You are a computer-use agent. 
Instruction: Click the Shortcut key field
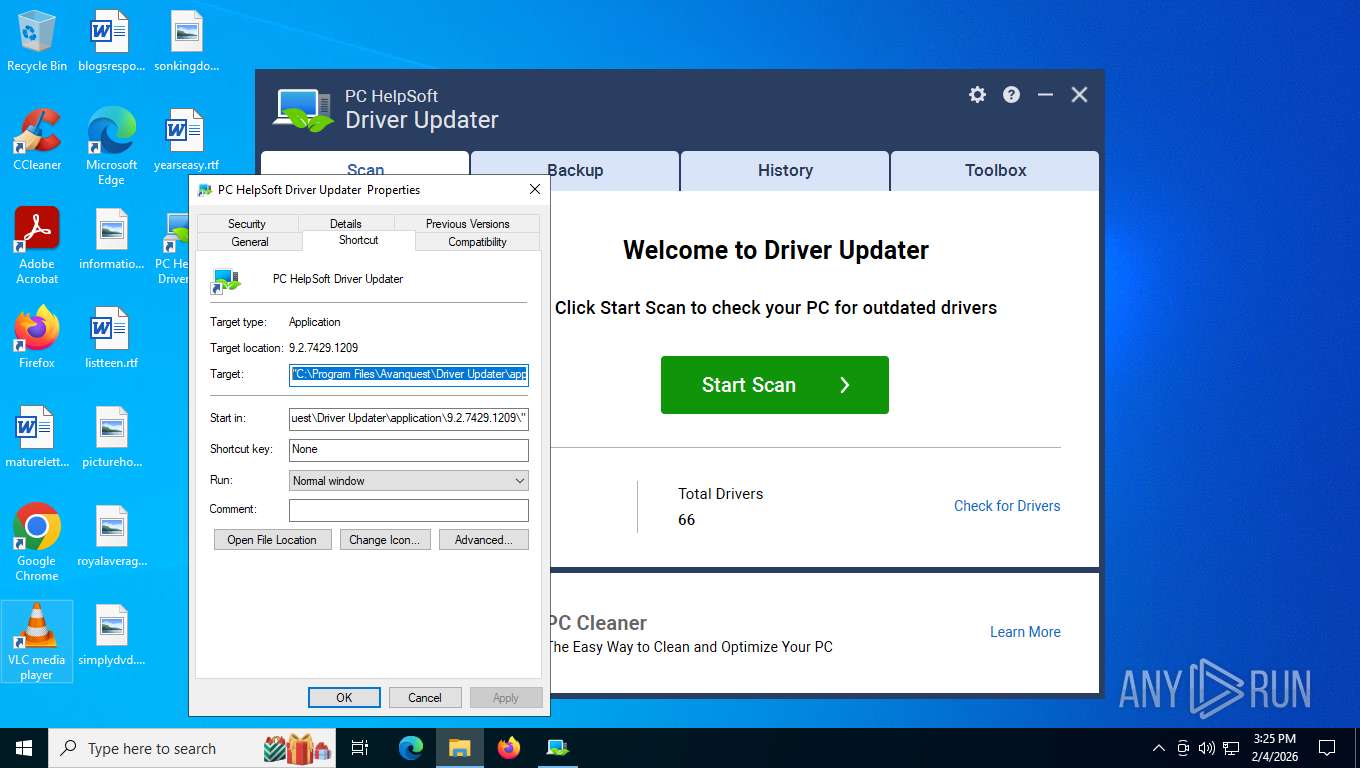409,450
